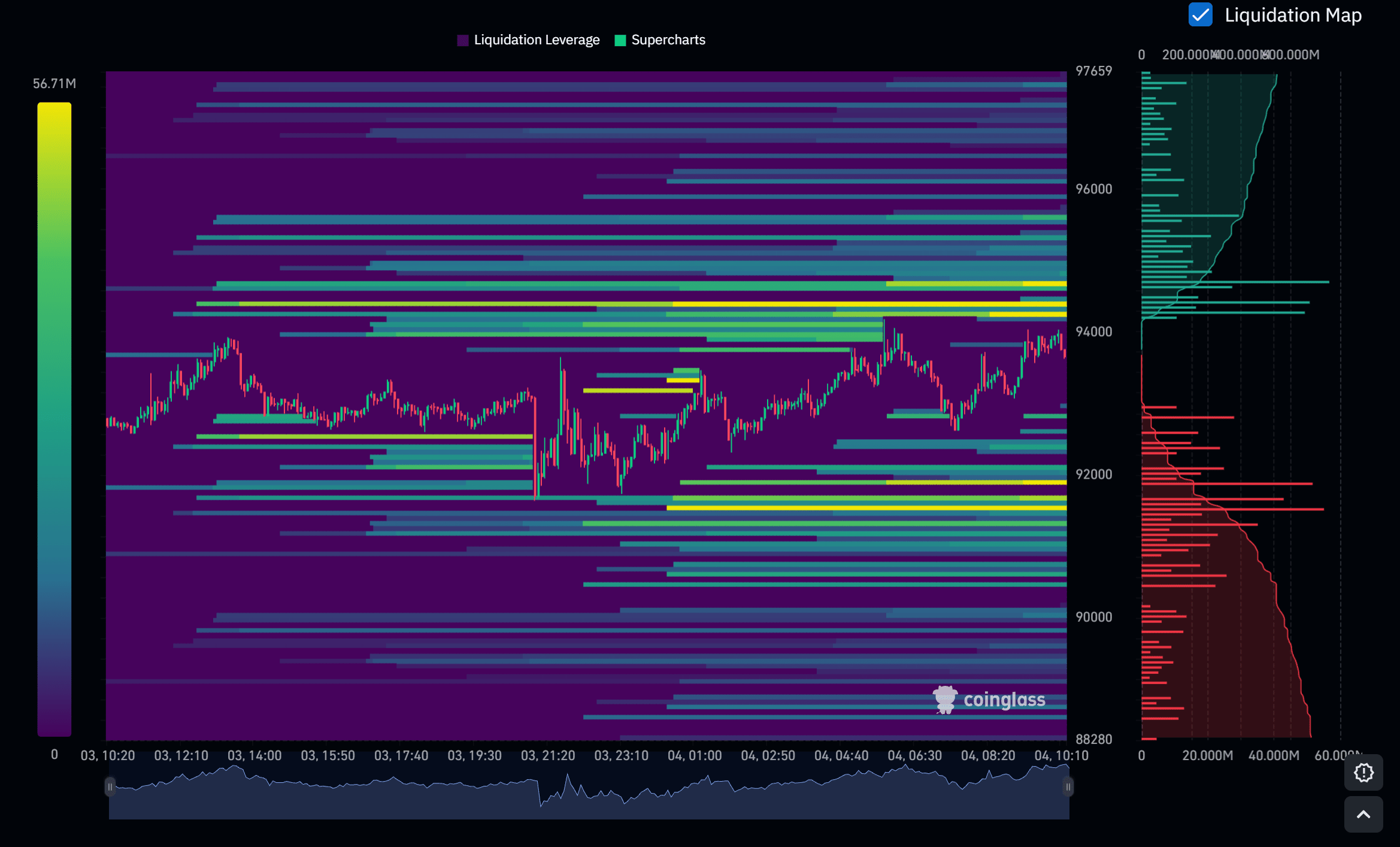
Task: Click the 03, 21:20 time axis label
Action: click(x=548, y=755)
